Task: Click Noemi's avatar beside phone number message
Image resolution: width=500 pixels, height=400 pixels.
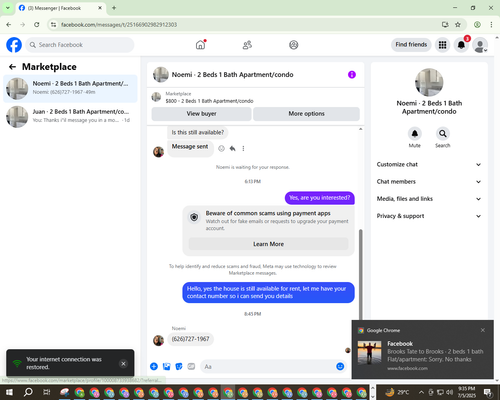Action: pyautogui.click(x=158, y=340)
